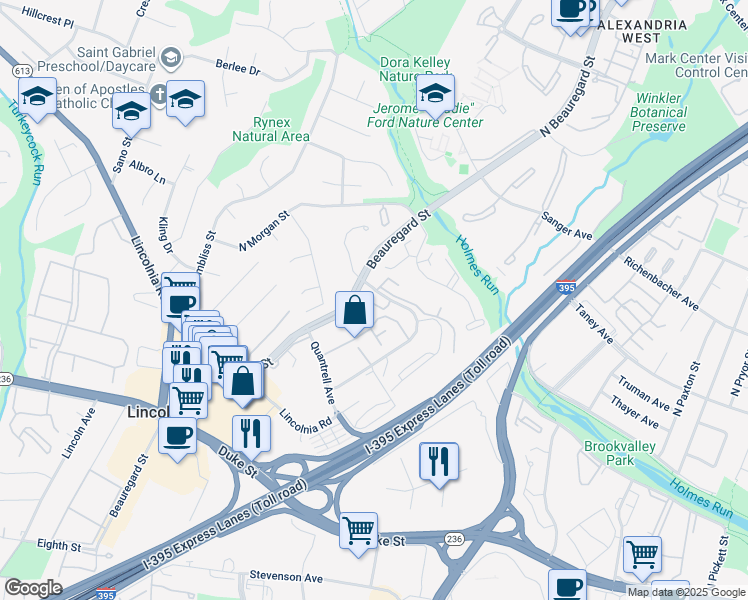This screenshot has height=600, width=748.
Task: Click the N Paxton St label
Action: point(686,389)
